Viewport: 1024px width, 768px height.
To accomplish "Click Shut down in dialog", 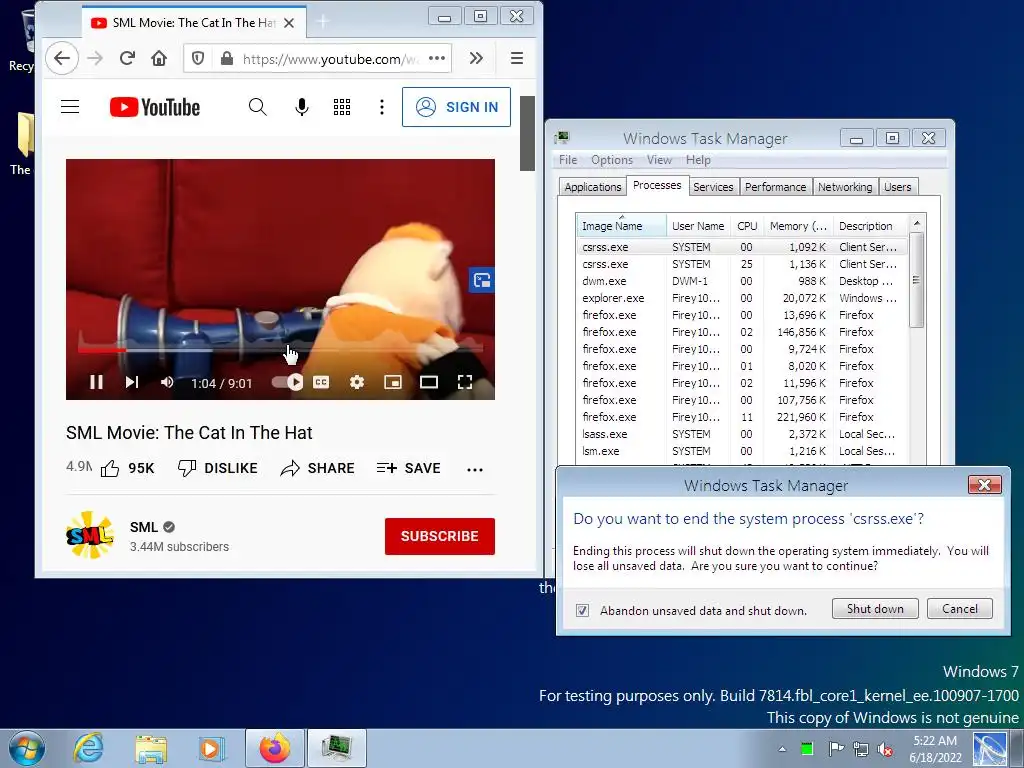I will click(874, 609).
